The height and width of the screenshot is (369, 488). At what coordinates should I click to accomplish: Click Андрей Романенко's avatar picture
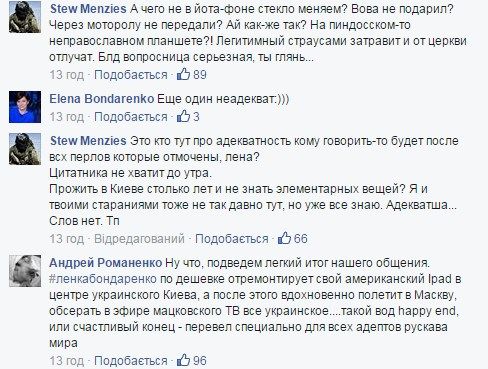click(x=25, y=271)
